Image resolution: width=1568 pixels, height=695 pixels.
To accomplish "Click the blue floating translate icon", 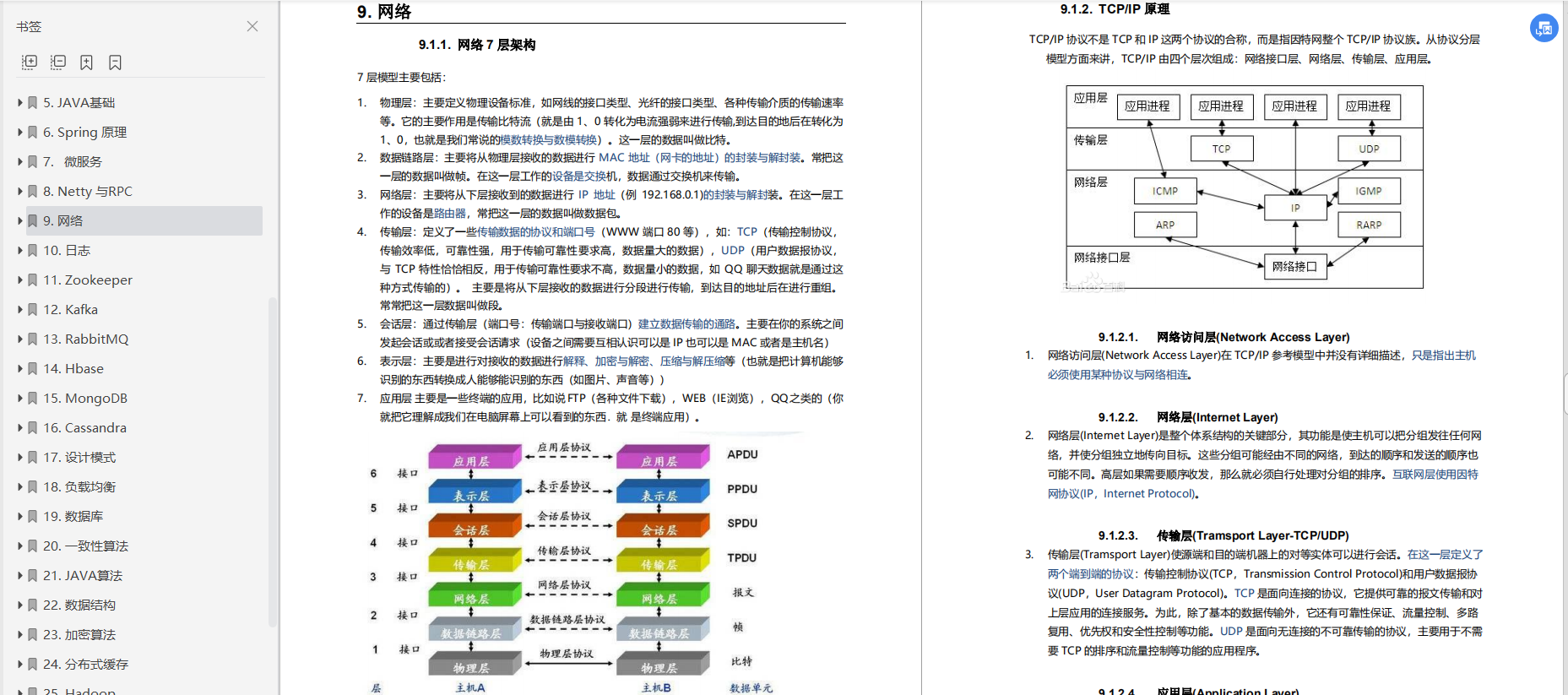I will pyautogui.click(x=1544, y=29).
